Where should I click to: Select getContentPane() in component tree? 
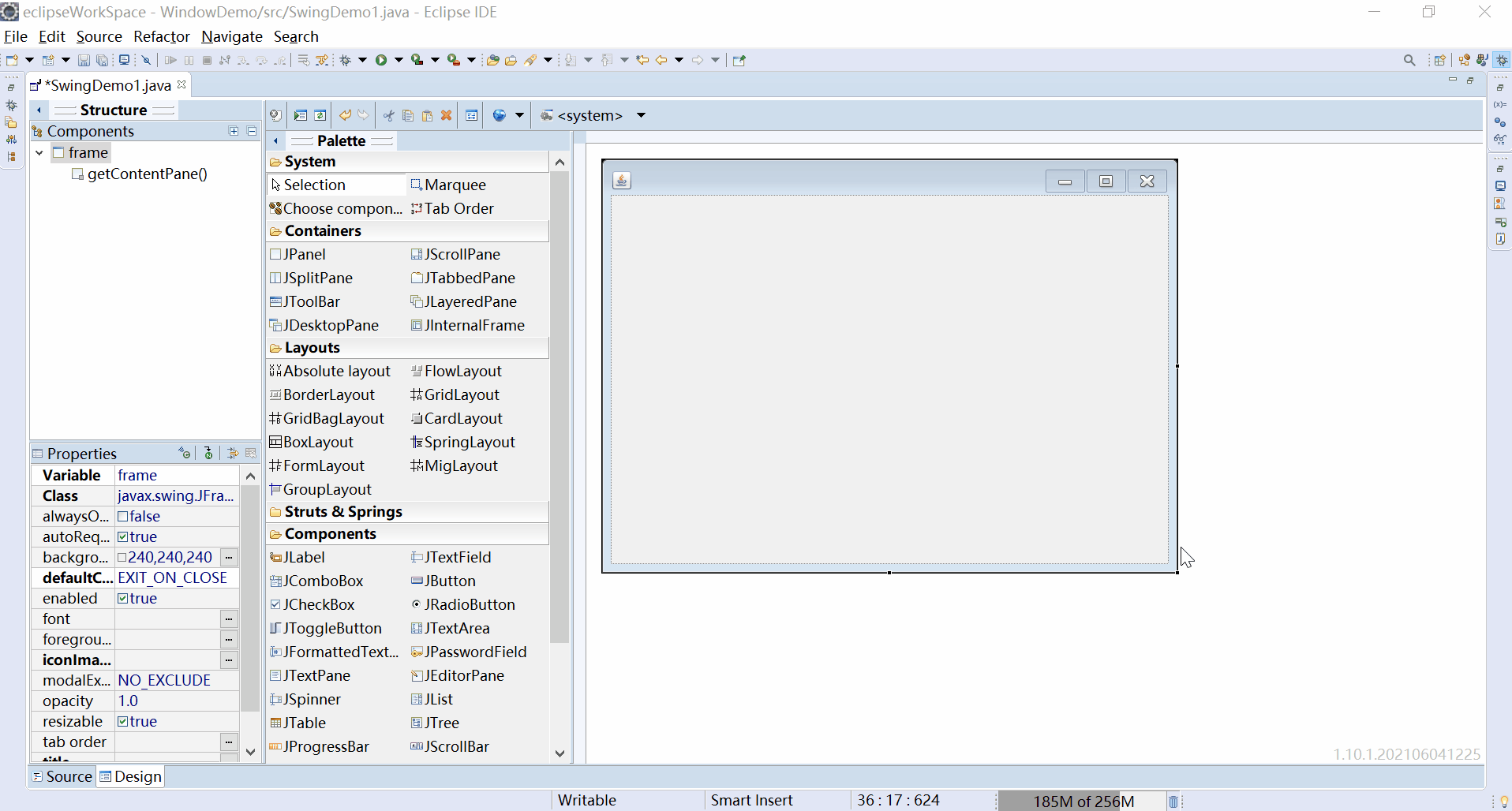pos(140,174)
